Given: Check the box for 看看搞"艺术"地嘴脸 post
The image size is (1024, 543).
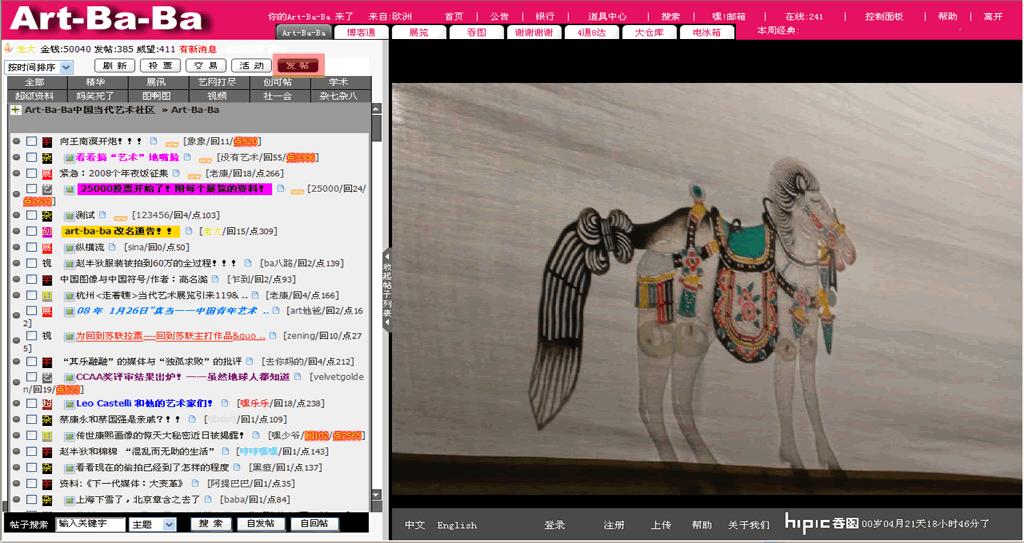Looking at the screenshot, I should point(31,157).
